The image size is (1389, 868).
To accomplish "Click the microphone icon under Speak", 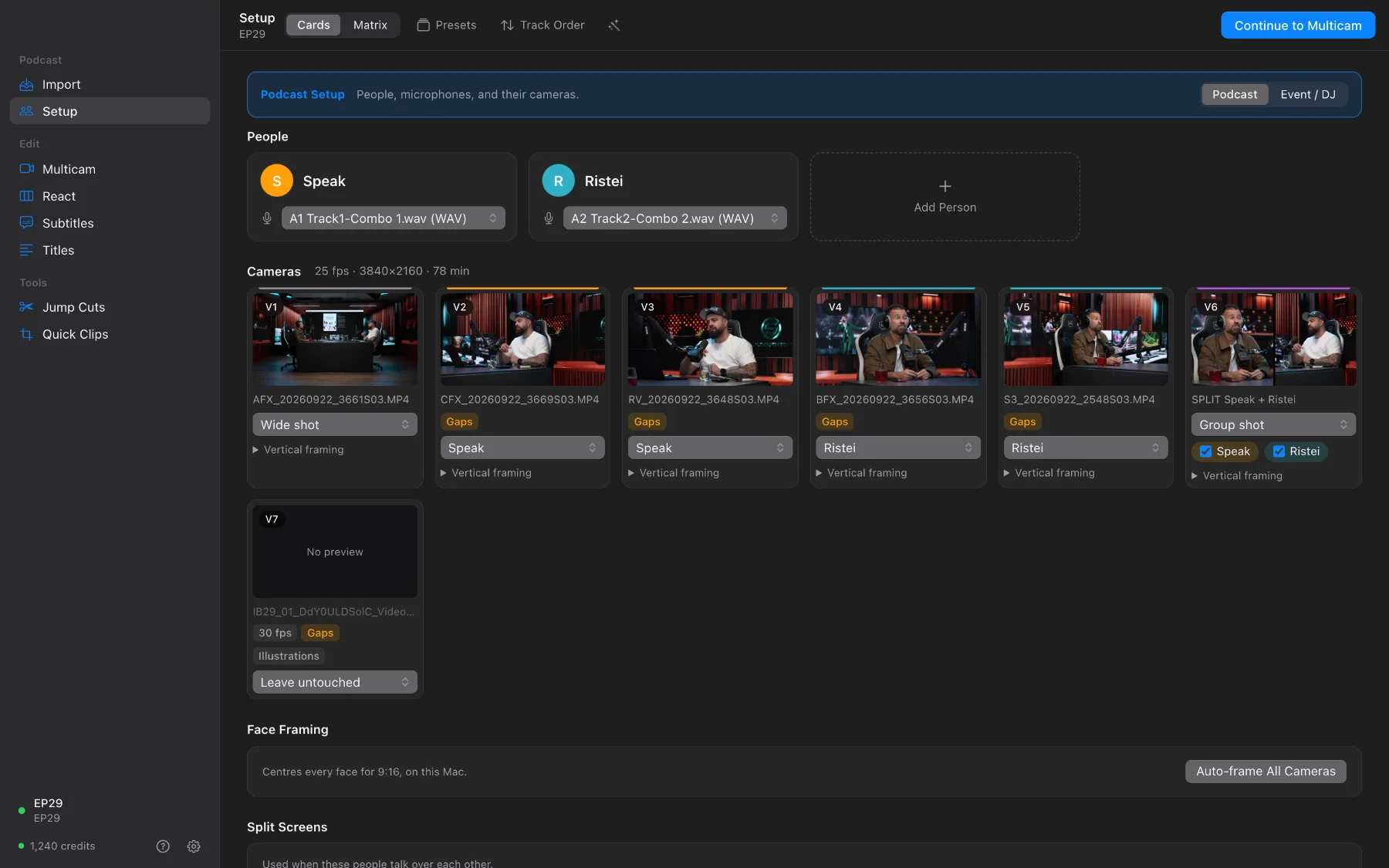I will [267, 218].
